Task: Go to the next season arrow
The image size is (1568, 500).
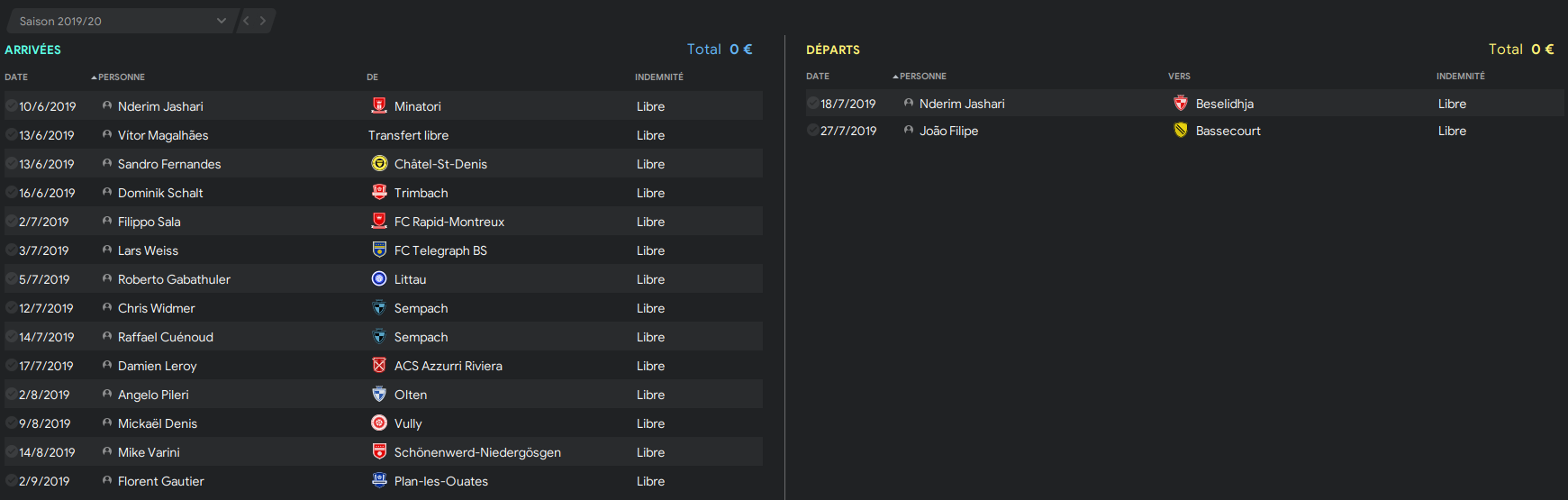Action: point(263,21)
